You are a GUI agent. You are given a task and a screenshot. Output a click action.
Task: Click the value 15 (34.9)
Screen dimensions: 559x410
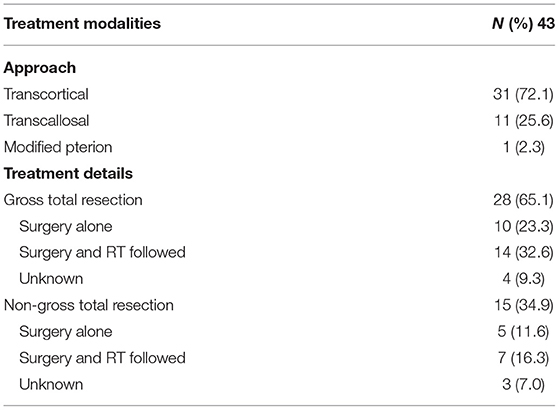[x=524, y=305]
